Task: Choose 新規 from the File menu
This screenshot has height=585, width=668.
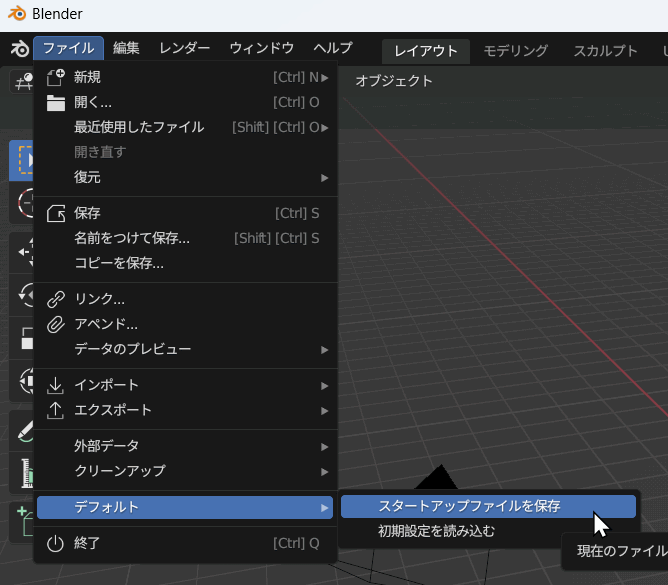Action: (x=185, y=78)
